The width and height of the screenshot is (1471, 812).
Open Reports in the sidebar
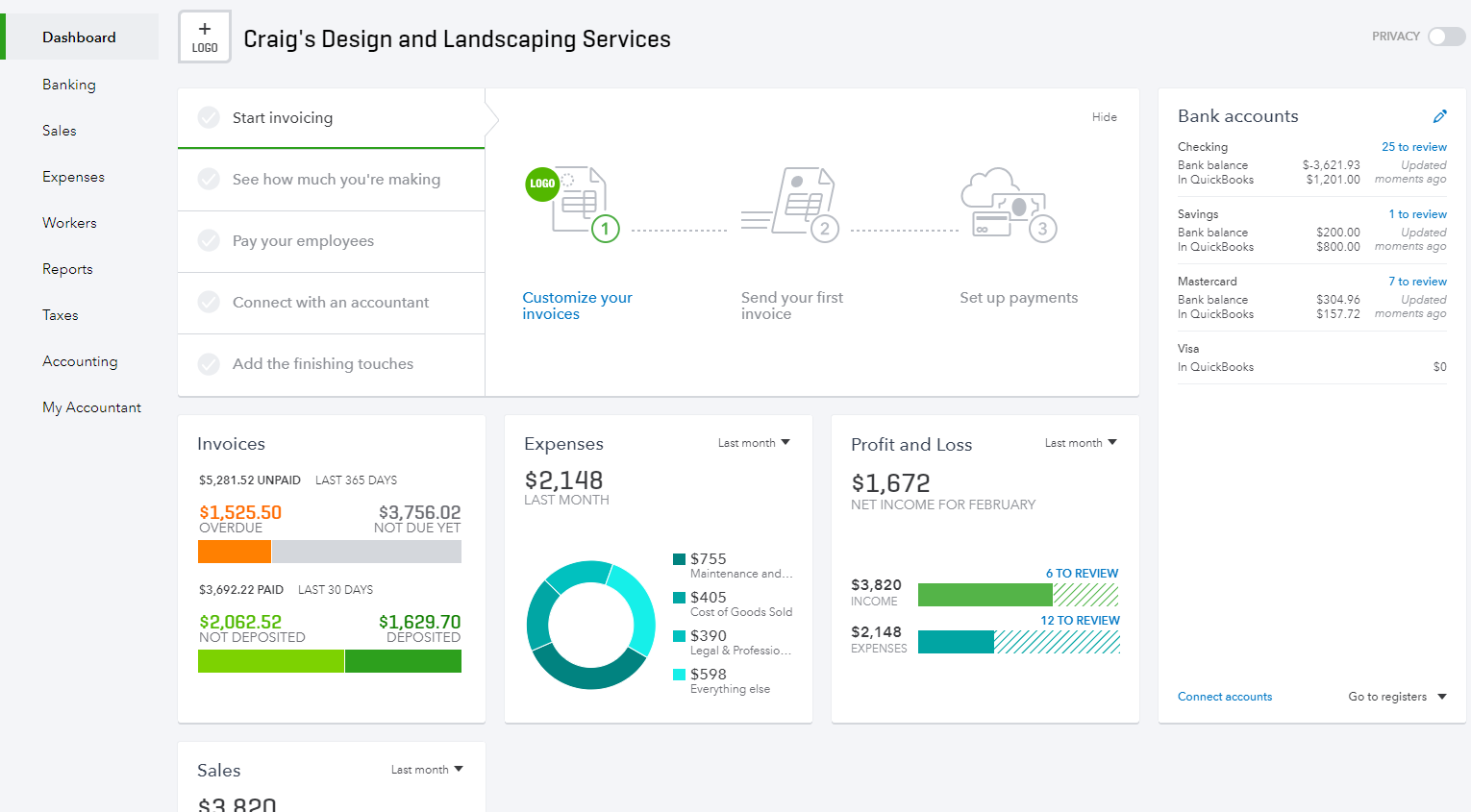click(68, 269)
